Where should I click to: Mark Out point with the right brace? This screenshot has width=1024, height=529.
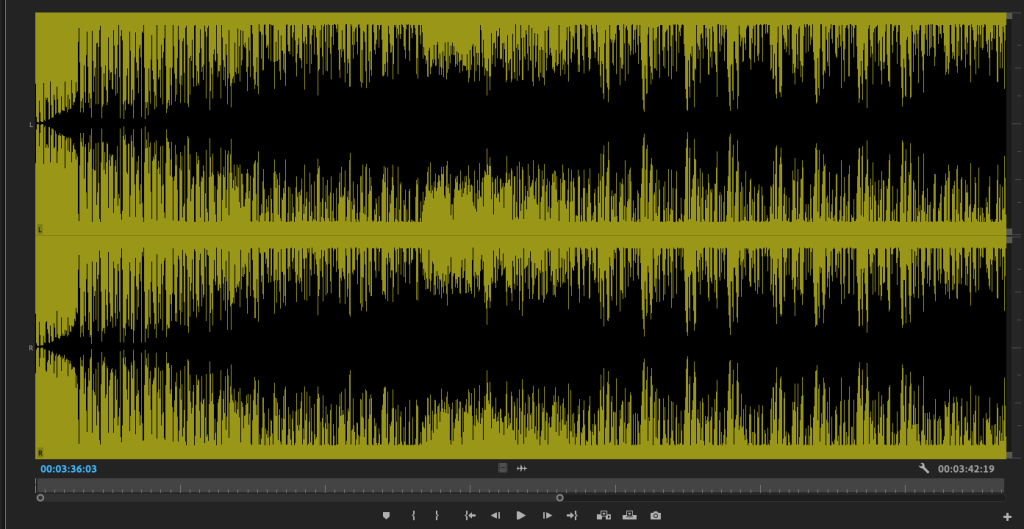(437, 515)
